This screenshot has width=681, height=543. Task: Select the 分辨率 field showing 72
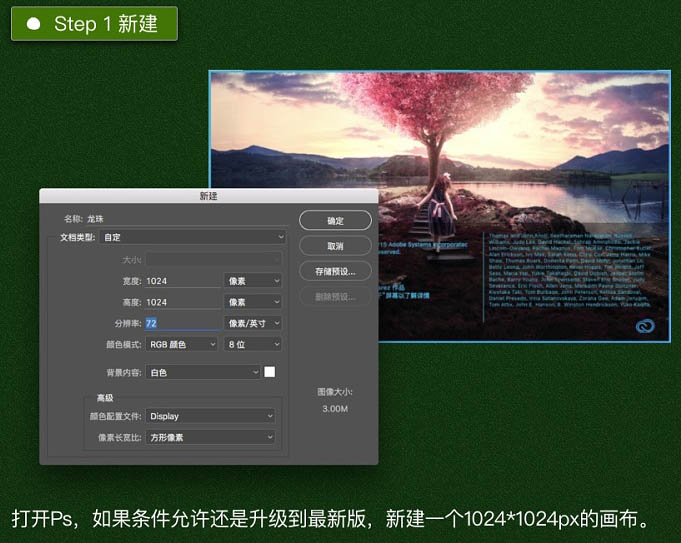pos(182,323)
